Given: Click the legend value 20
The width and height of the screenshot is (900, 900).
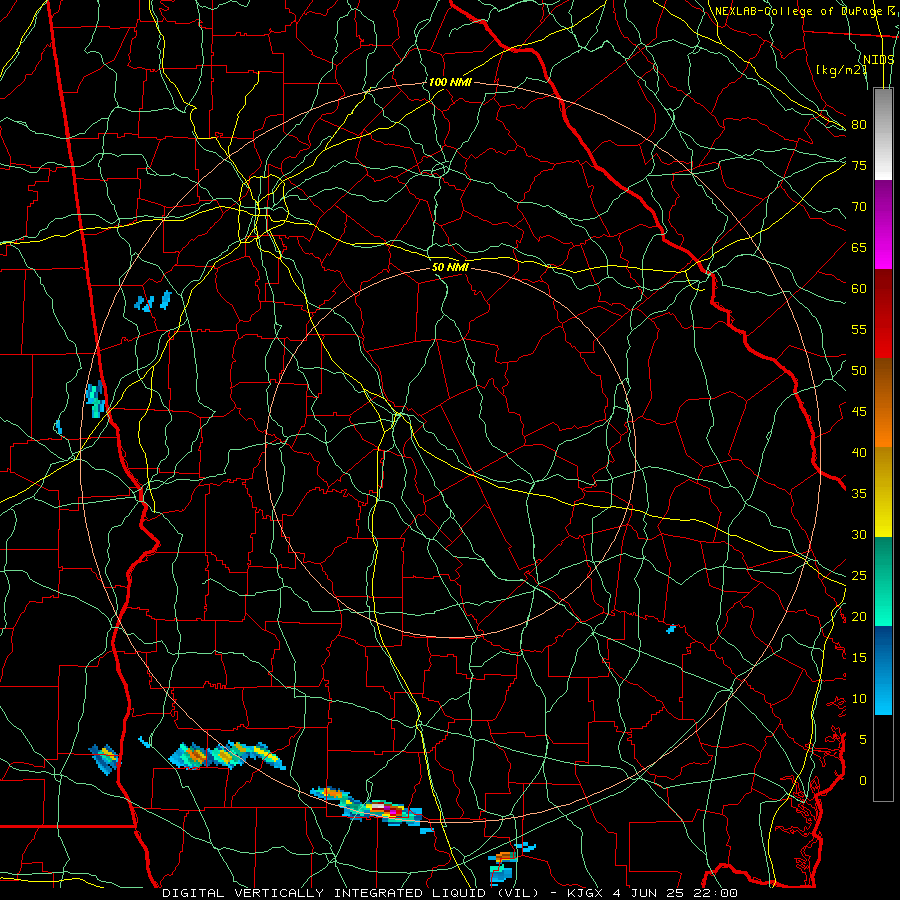Looking at the screenshot, I should coord(859,616).
